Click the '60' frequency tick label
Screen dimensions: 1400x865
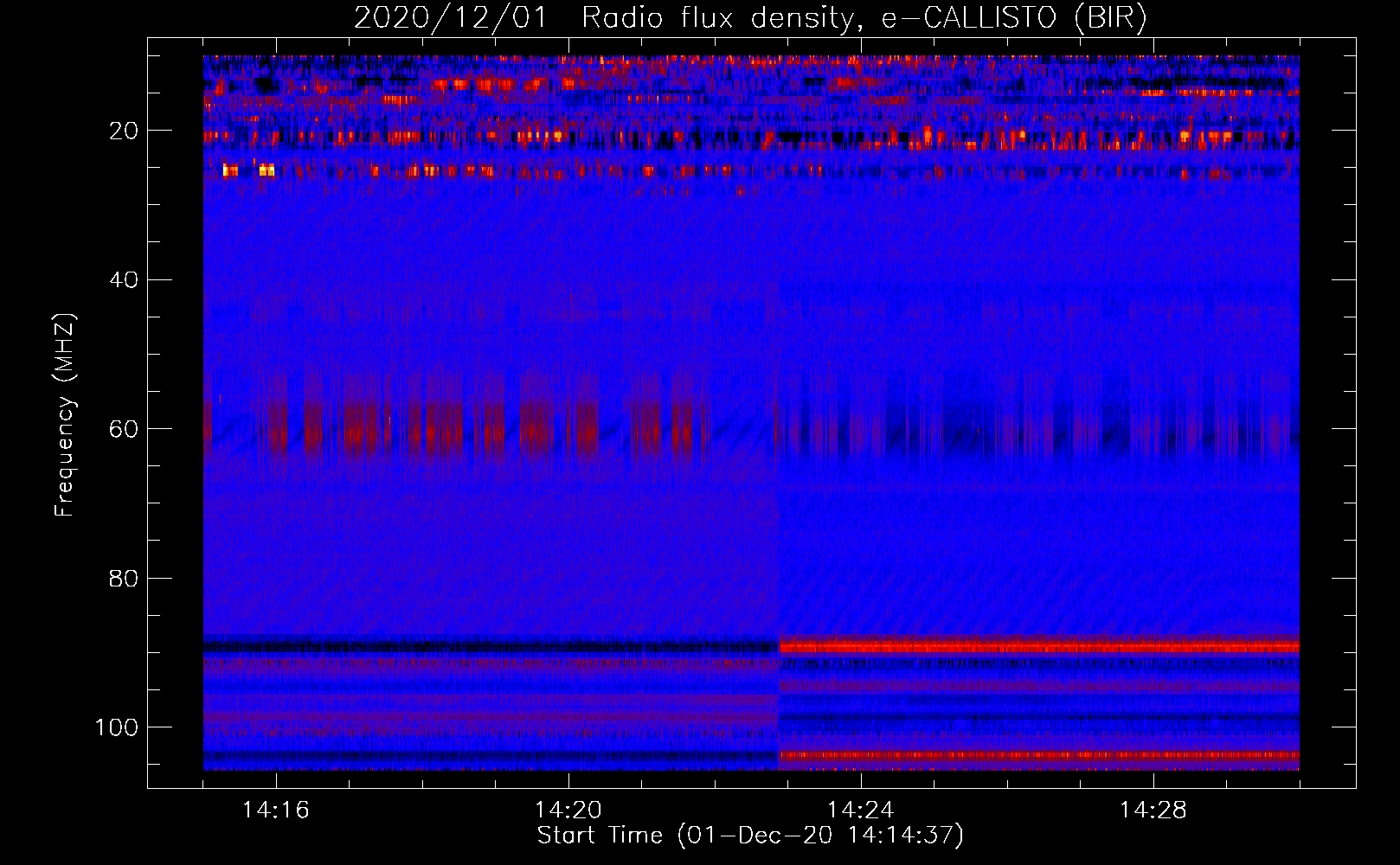tap(124, 429)
